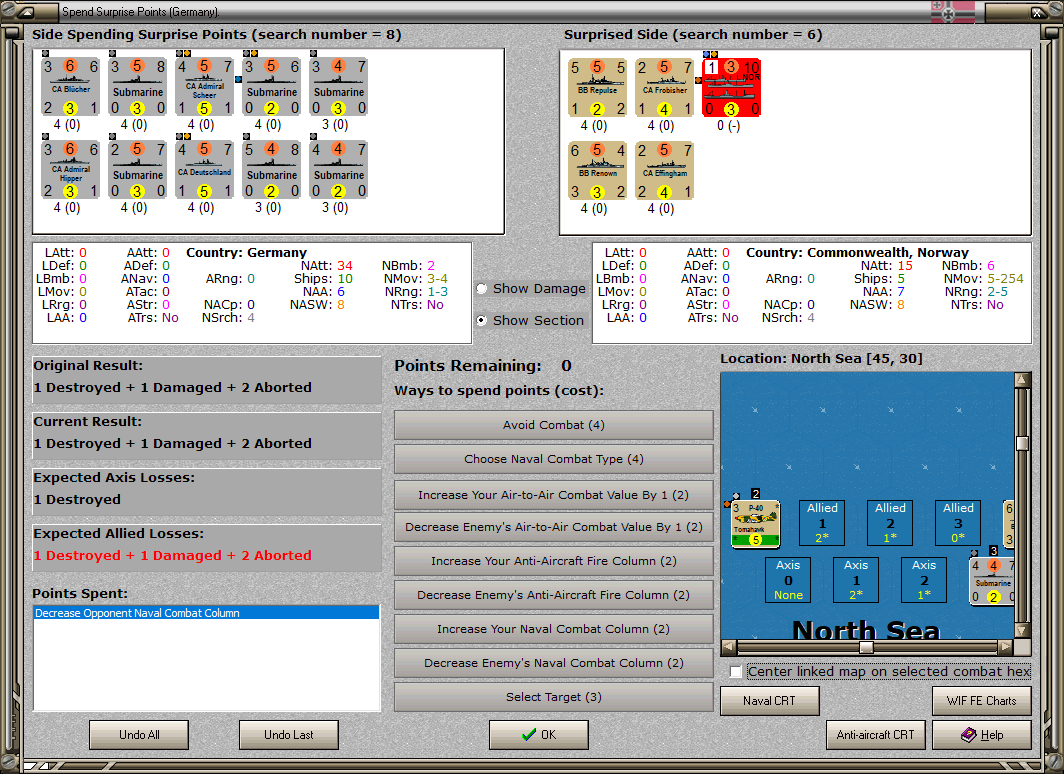Image resolution: width=1064 pixels, height=774 pixels.
Task: Open the Anti-aircraft CRT chart
Action: (875, 735)
